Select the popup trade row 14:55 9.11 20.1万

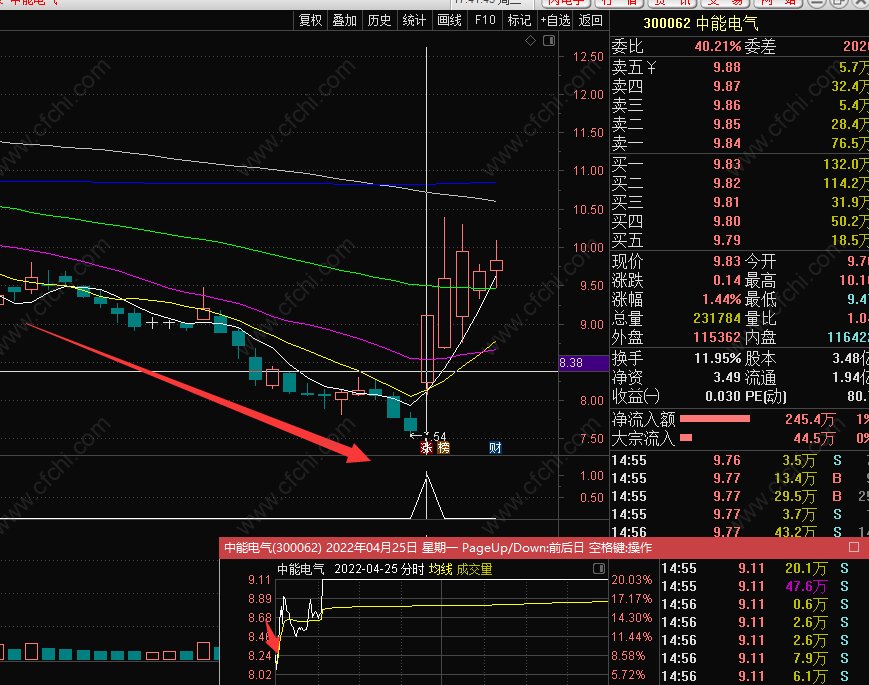pos(764,569)
